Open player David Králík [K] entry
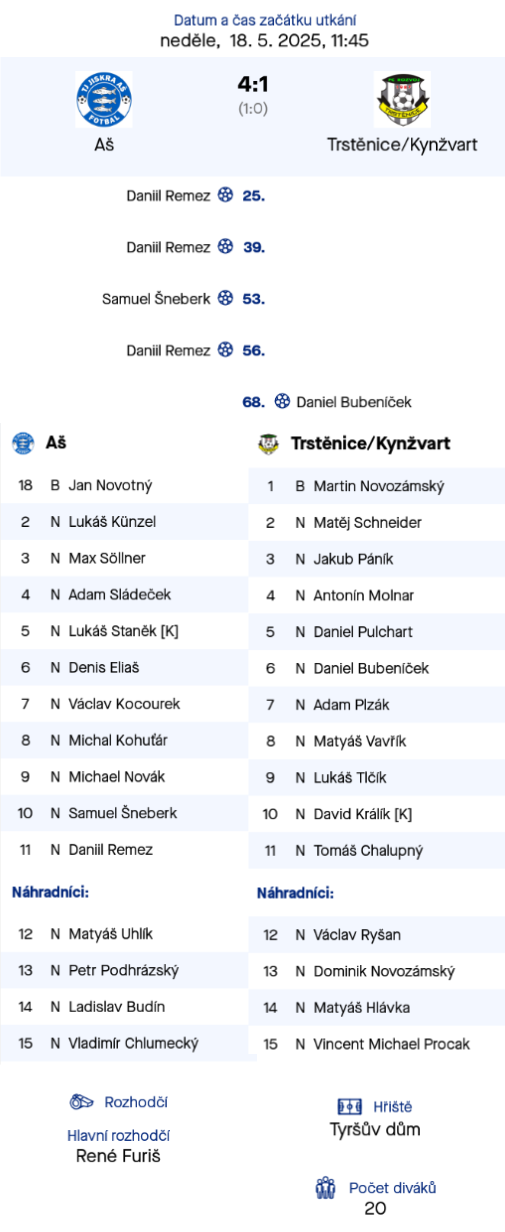 point(377,814)
